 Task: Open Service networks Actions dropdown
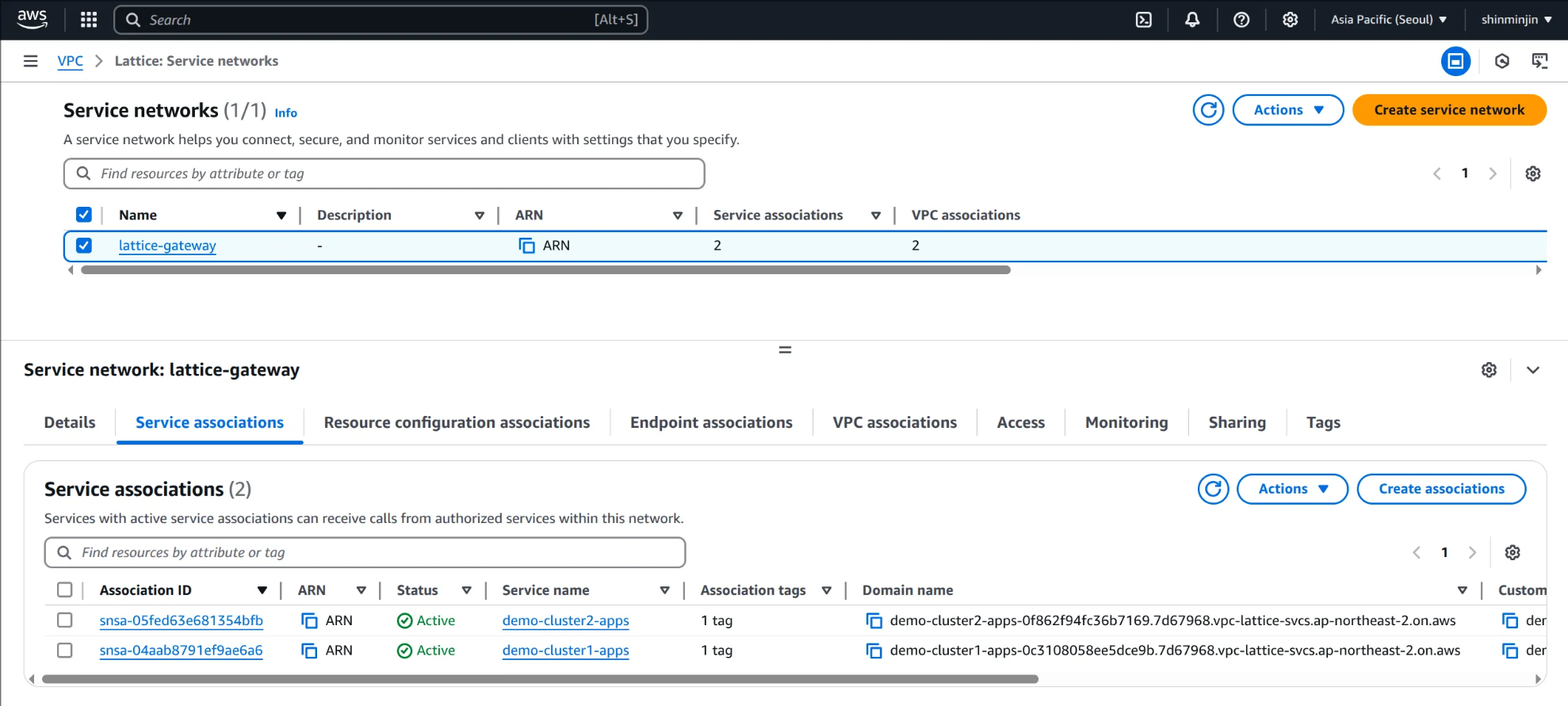coord(1288,110)
